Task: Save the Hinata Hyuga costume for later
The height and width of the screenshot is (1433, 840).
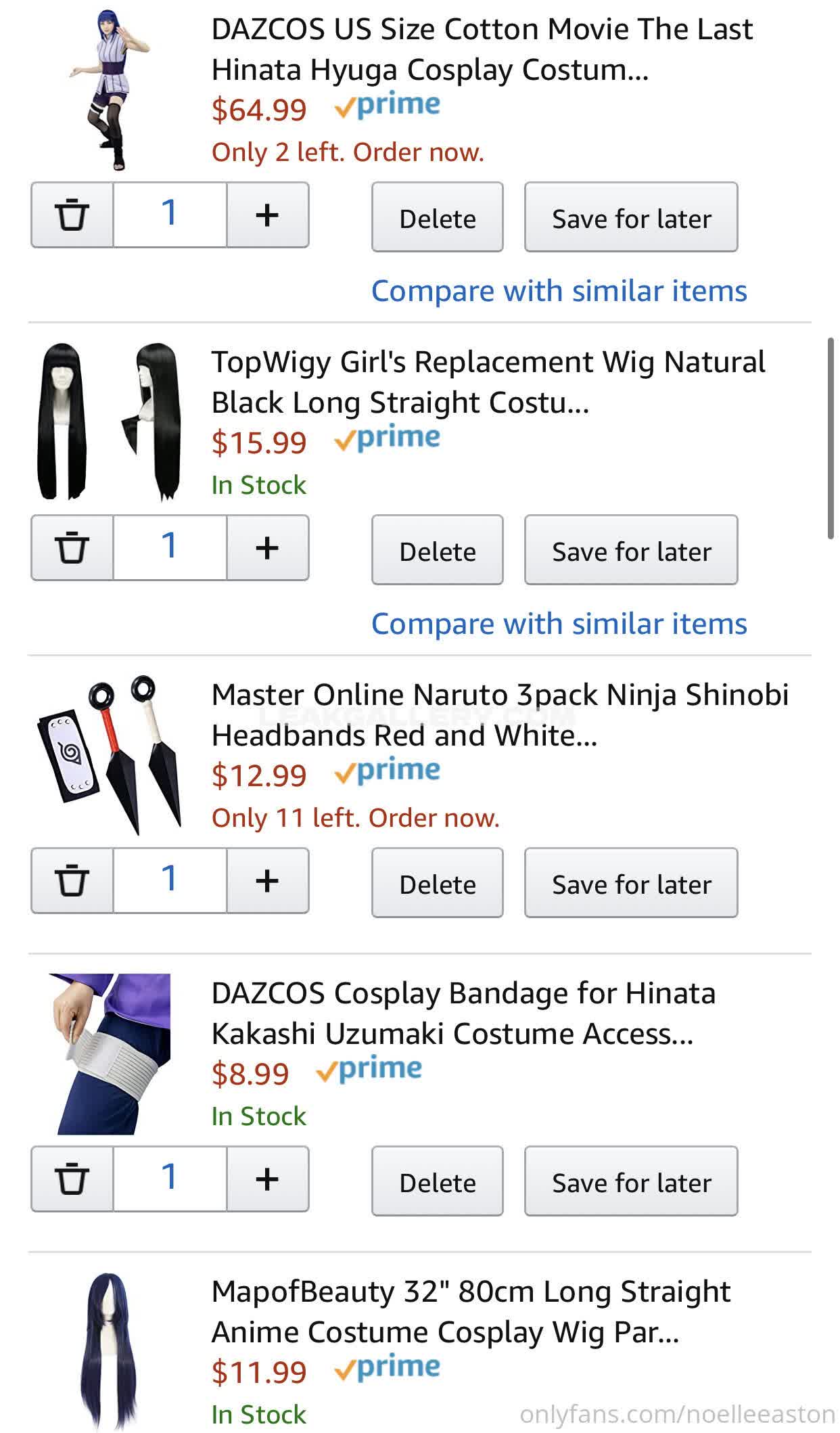Action: 630,218
